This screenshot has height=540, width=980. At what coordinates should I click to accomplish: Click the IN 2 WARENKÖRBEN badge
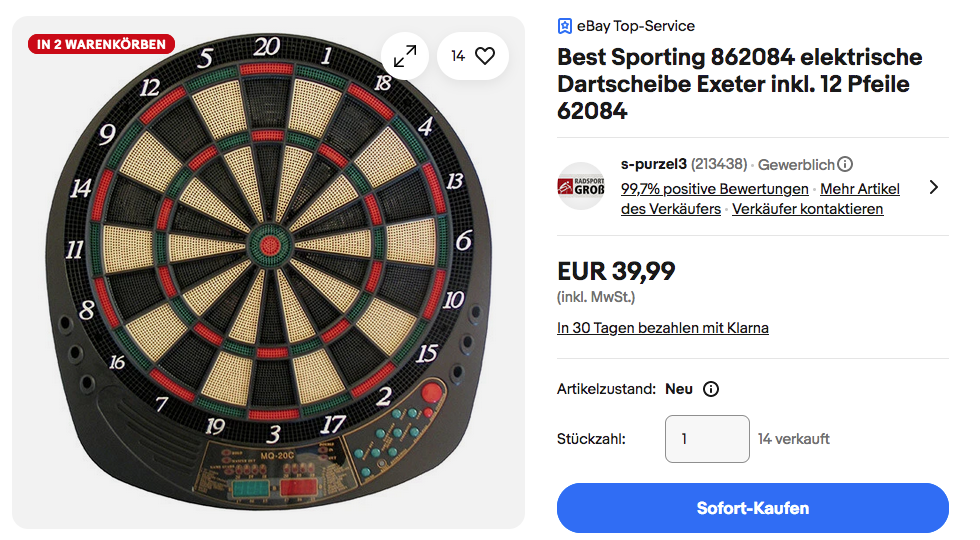coord(102,44)
